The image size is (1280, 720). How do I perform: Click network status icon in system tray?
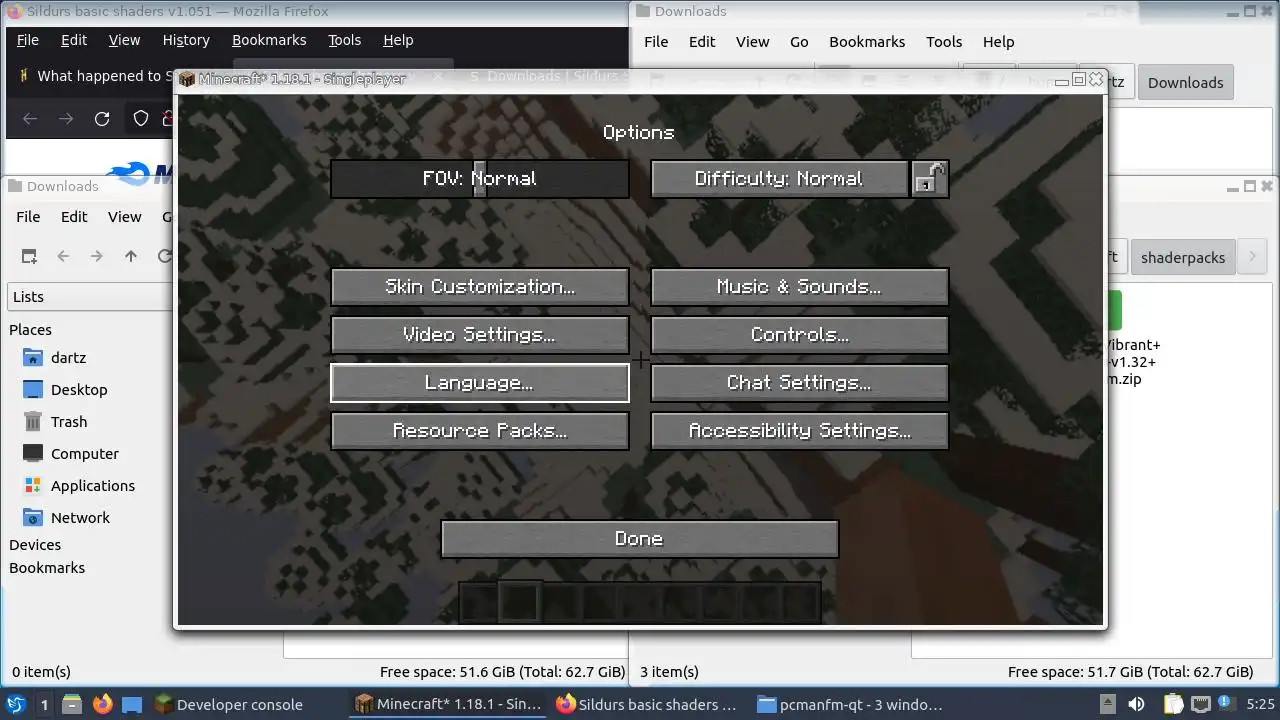point(1201,704)
